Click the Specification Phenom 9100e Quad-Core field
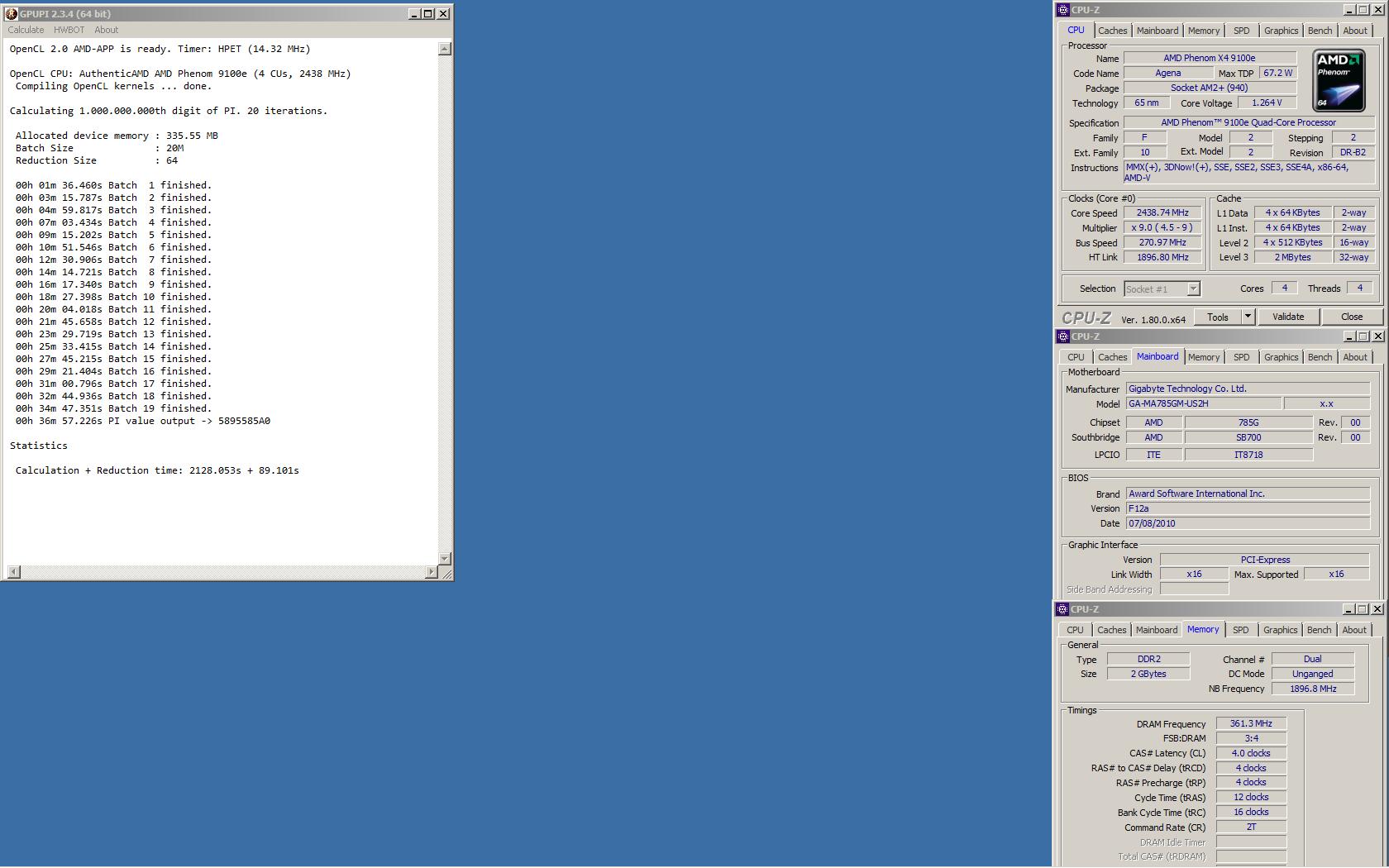Screen dimensions: 1389x868 tap(1248, 122)
